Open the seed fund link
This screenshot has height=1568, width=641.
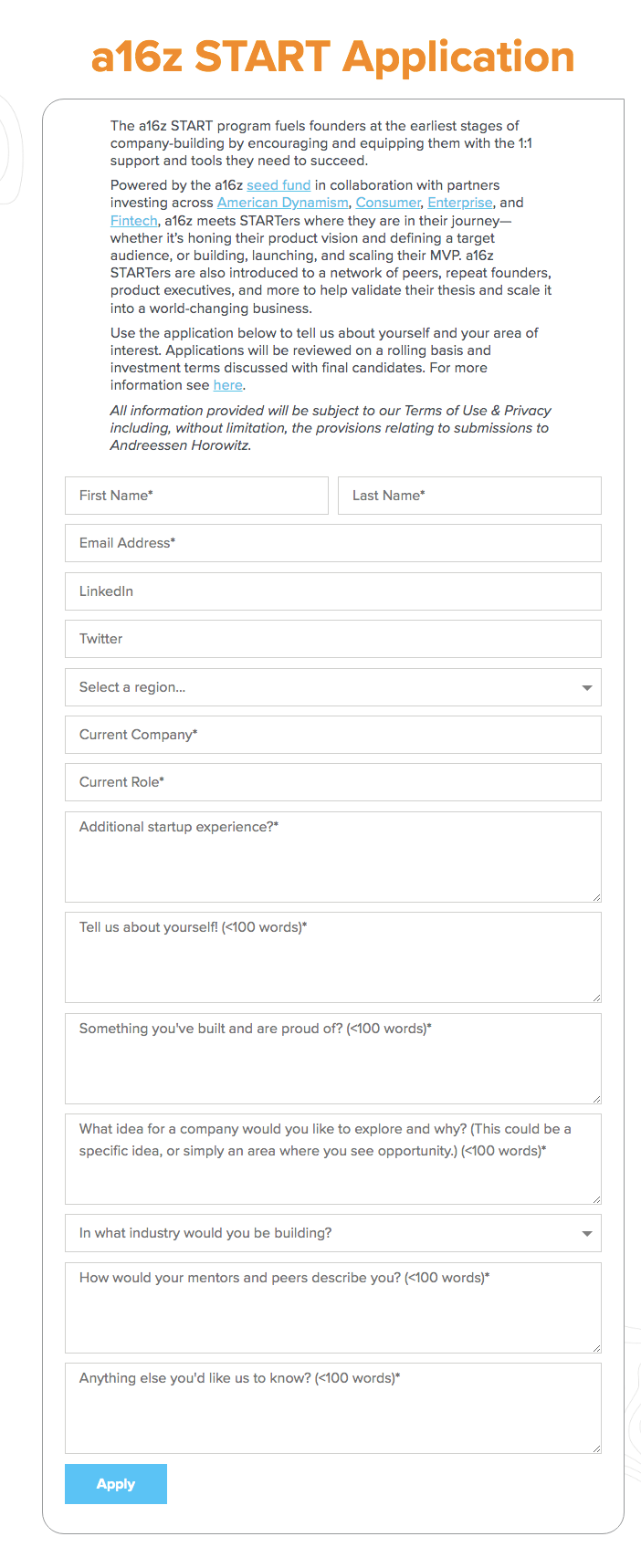pyautogui.click(x=278, y=185)
